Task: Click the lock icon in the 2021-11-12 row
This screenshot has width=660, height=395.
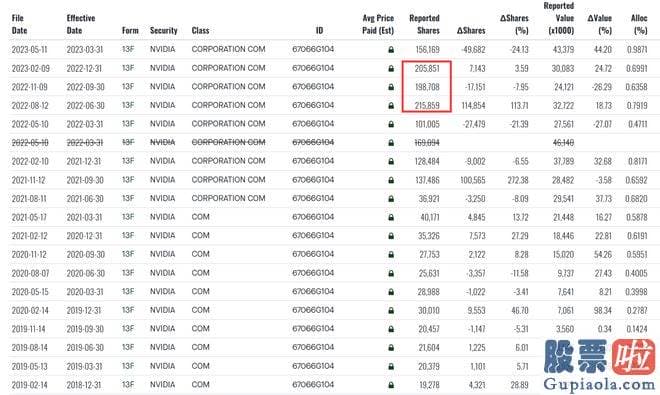Action: (391, 180)
